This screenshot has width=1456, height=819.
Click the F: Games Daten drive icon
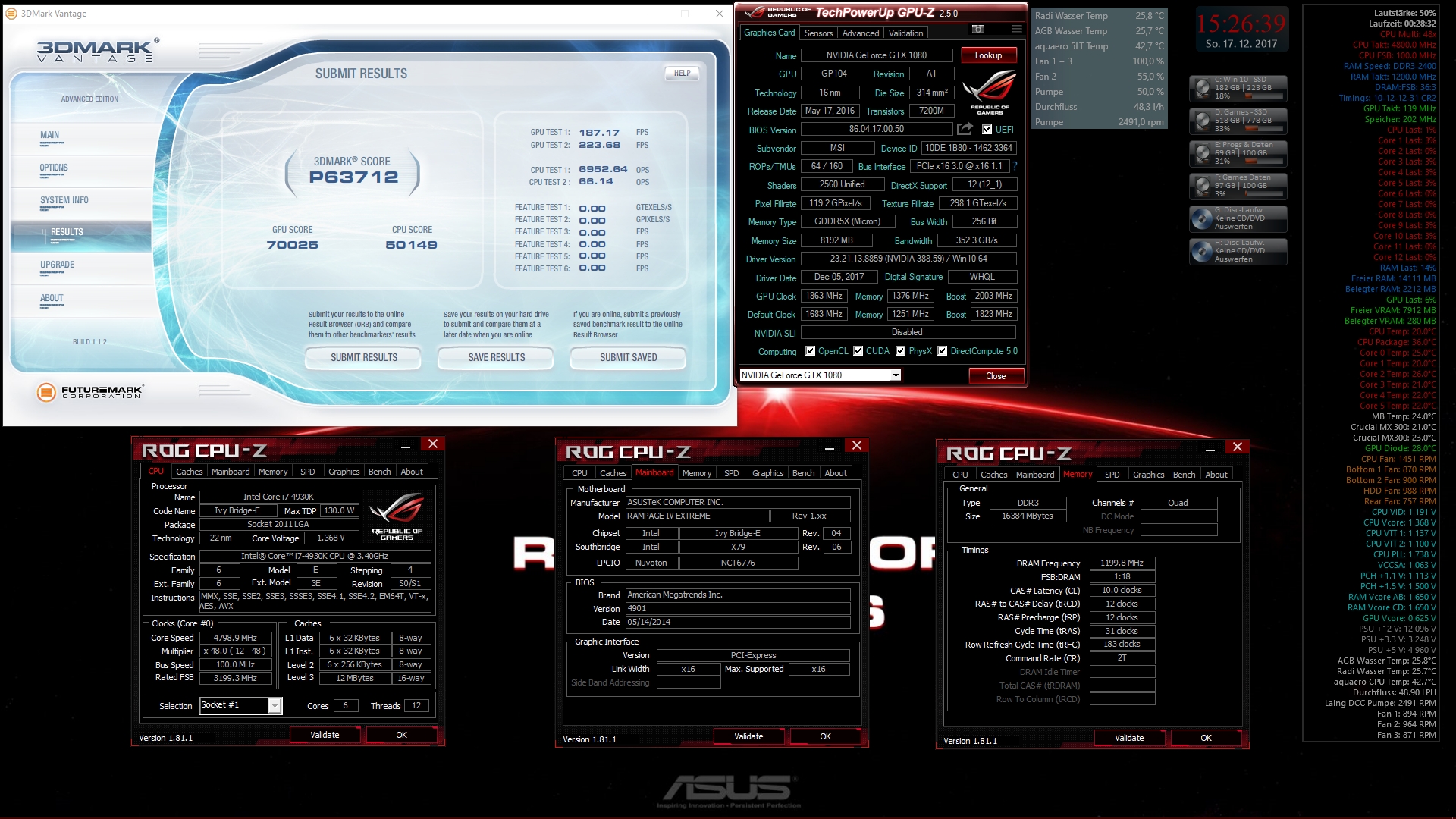pos(1203,186)
